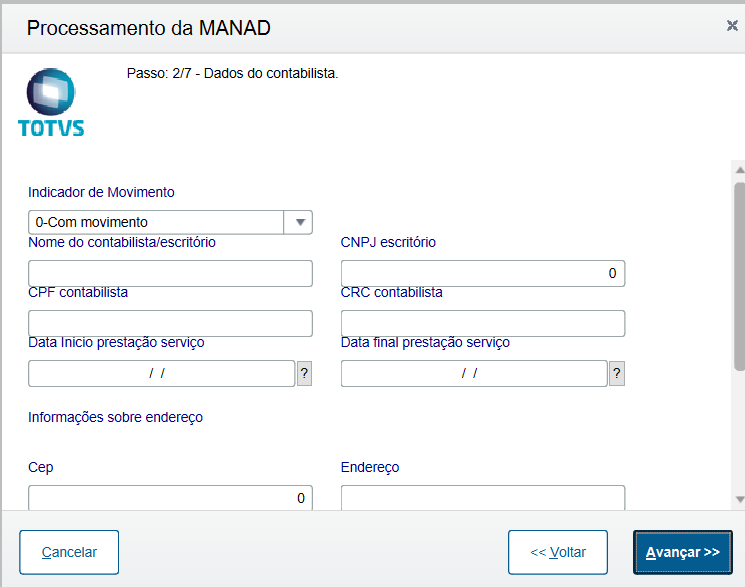Screen dimensions: 745x587
Task: Open date help for Data Inicio prestação serviço
Action: tap(304, 373)
